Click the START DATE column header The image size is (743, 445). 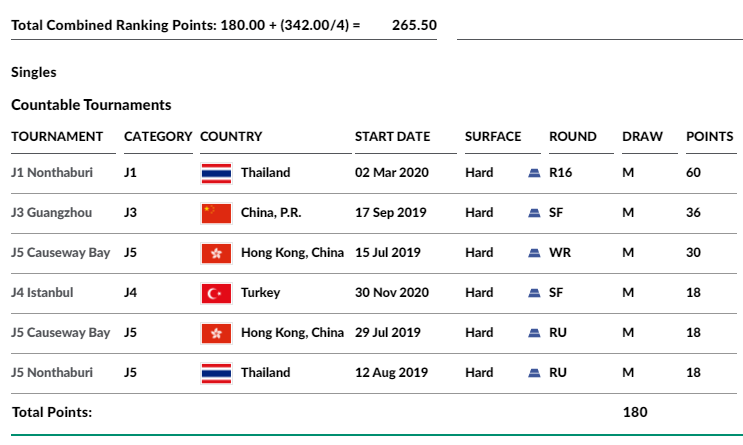(392, 136)
